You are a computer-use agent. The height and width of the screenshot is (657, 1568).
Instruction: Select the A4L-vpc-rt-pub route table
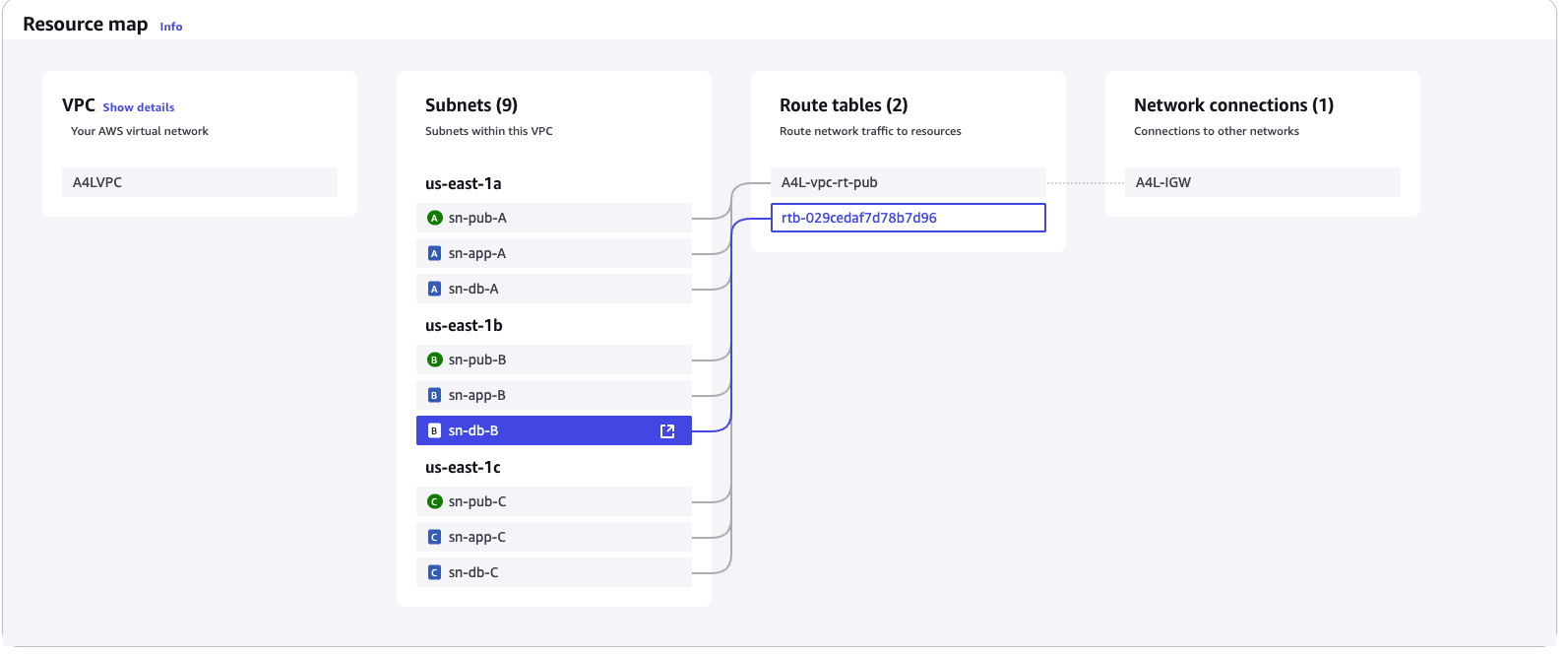pyautogui.click(x=909, y=182)
